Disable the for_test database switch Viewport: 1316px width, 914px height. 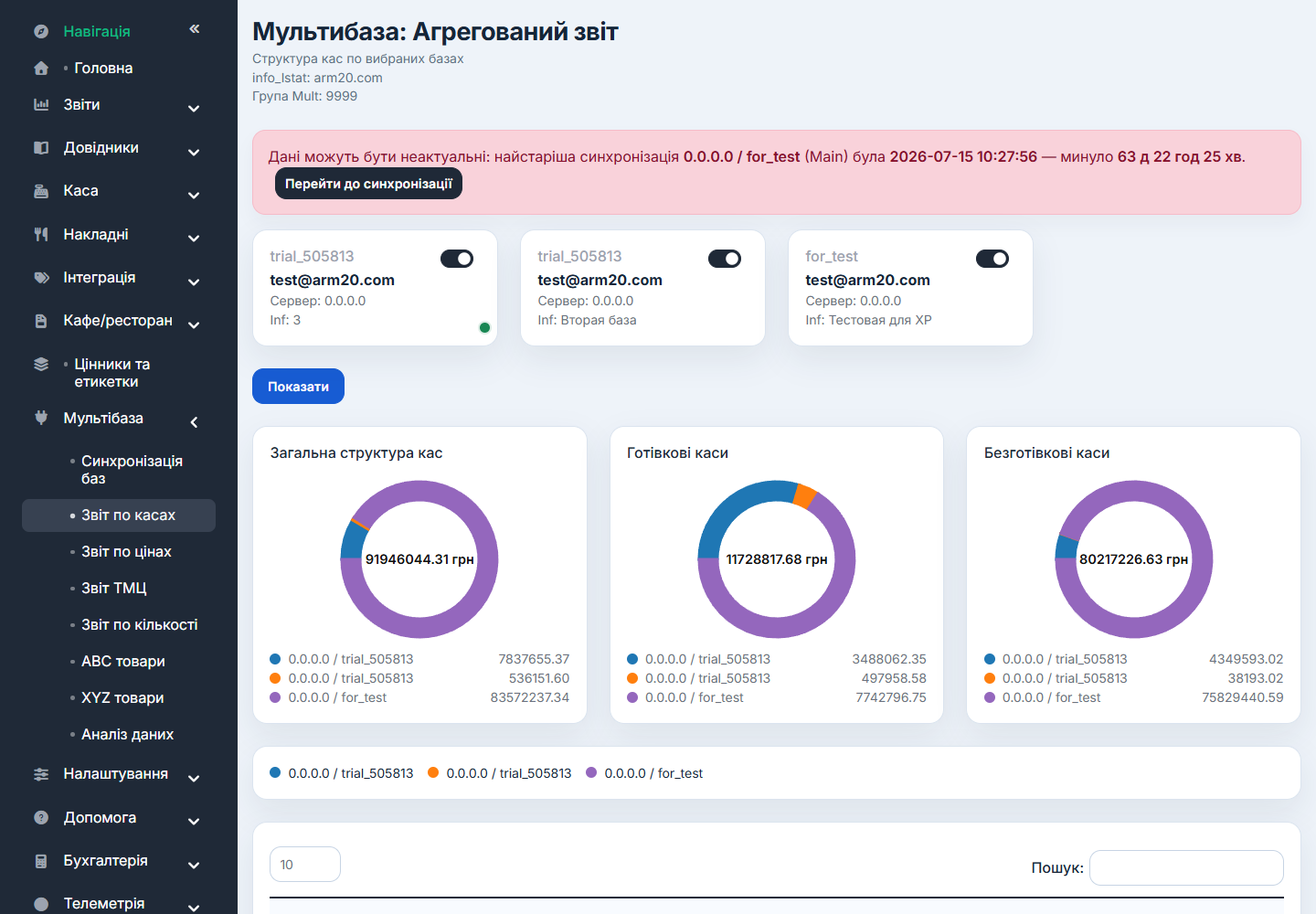tap(992, 259)
